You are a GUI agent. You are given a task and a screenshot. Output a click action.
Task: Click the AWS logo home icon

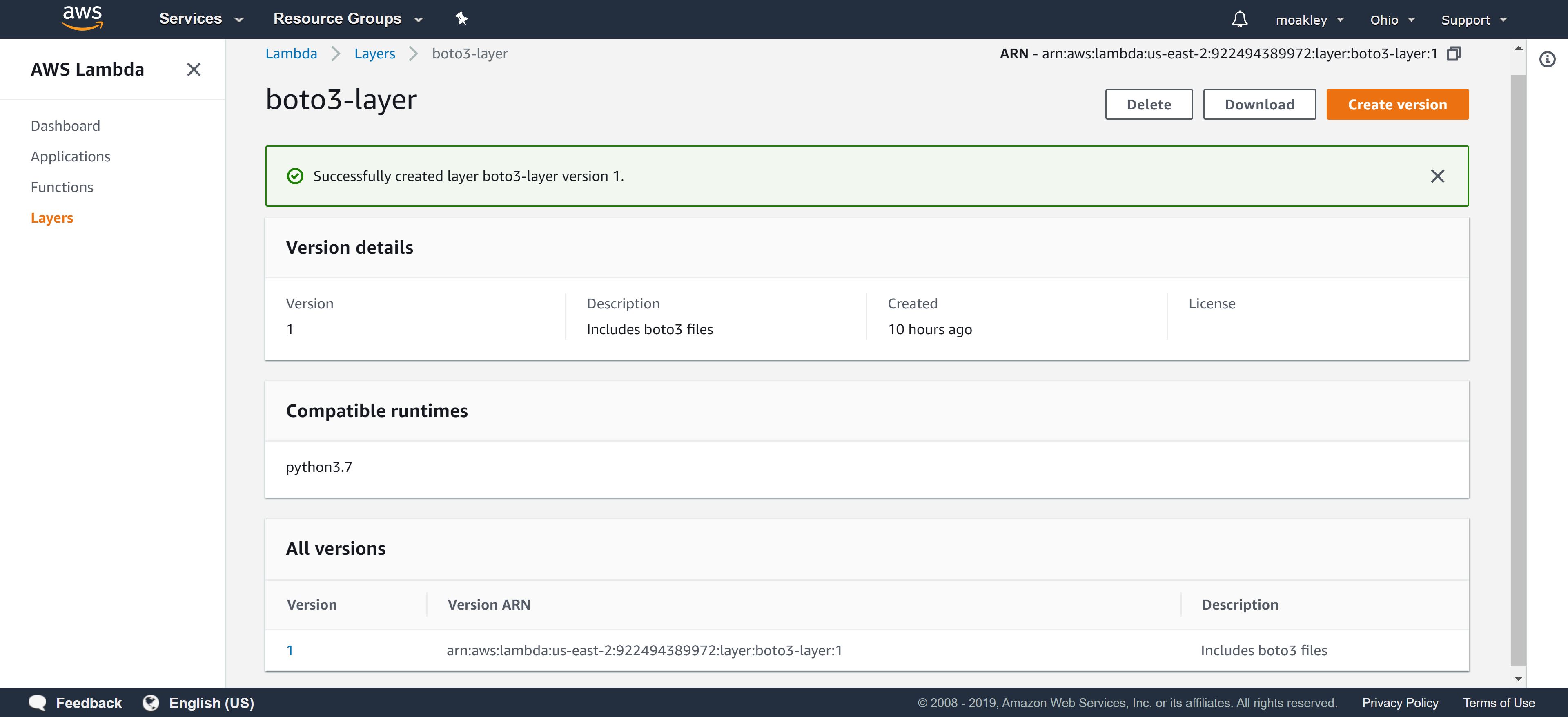pos(82,18)
